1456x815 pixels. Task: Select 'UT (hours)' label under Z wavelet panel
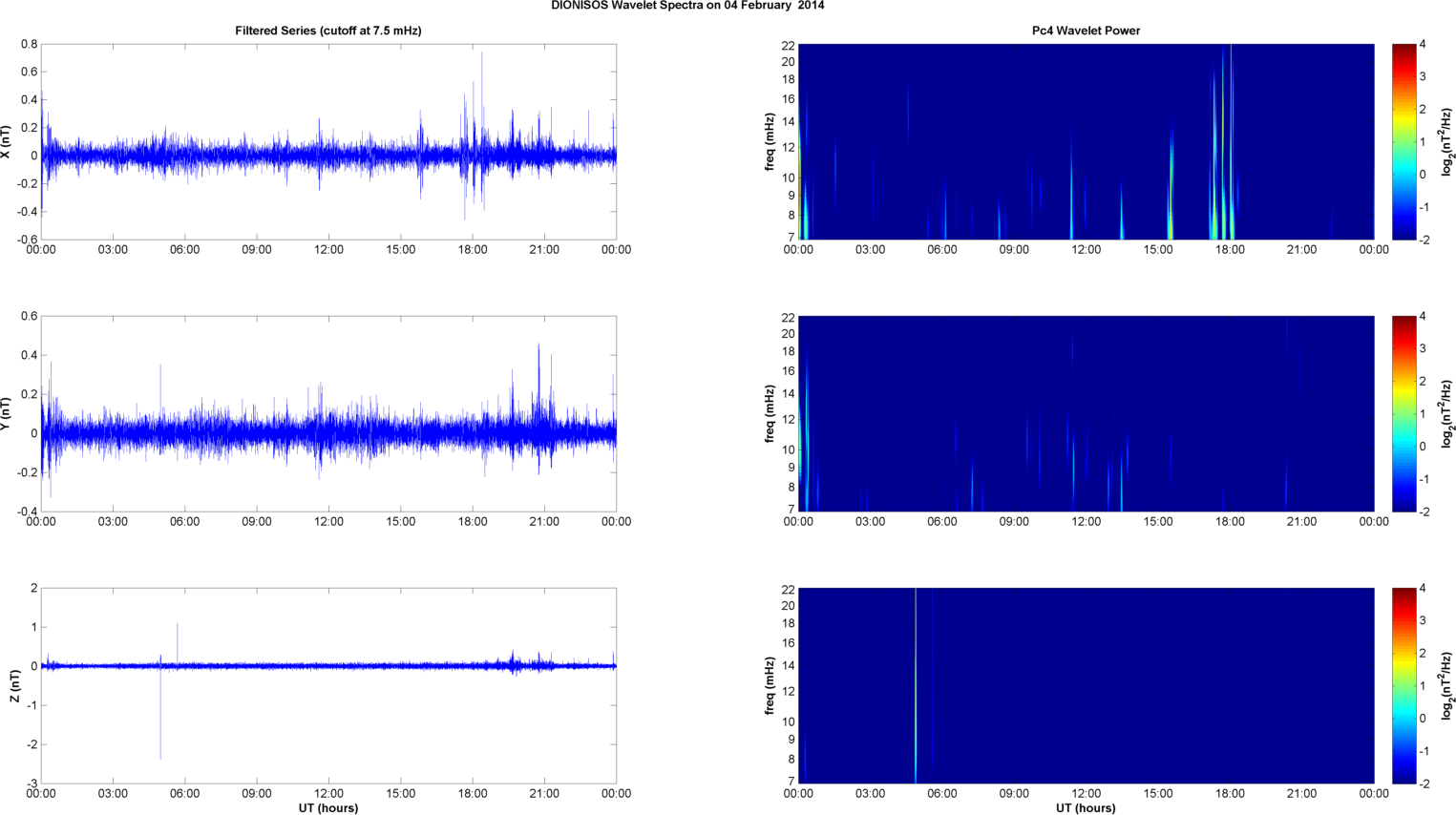click(1086, 808)
